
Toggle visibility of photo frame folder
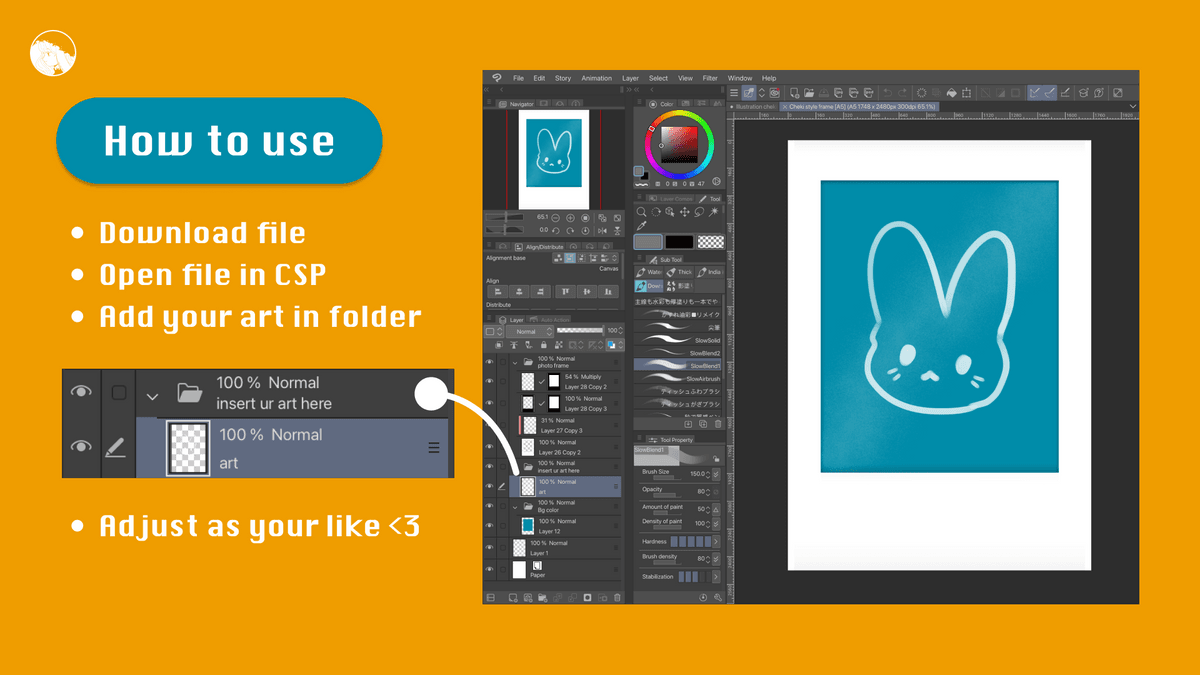click(x=490, y=362)
